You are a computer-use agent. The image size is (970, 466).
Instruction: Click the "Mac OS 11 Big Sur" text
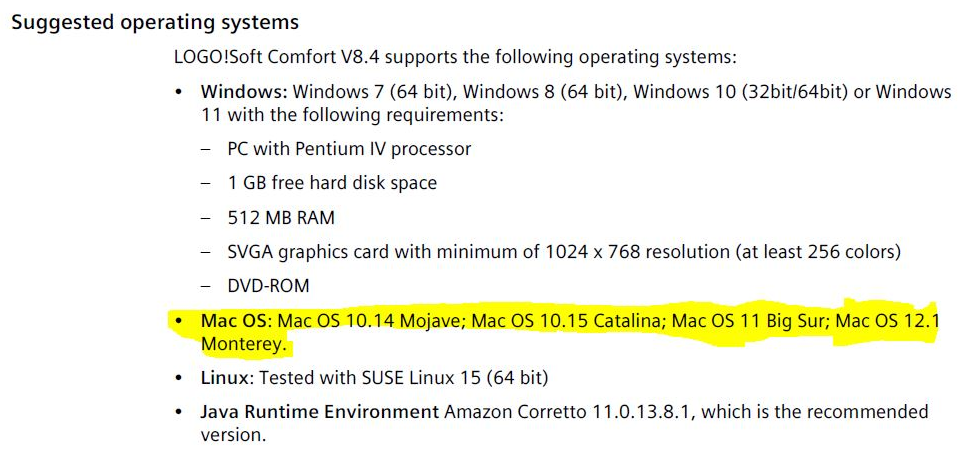748,321
